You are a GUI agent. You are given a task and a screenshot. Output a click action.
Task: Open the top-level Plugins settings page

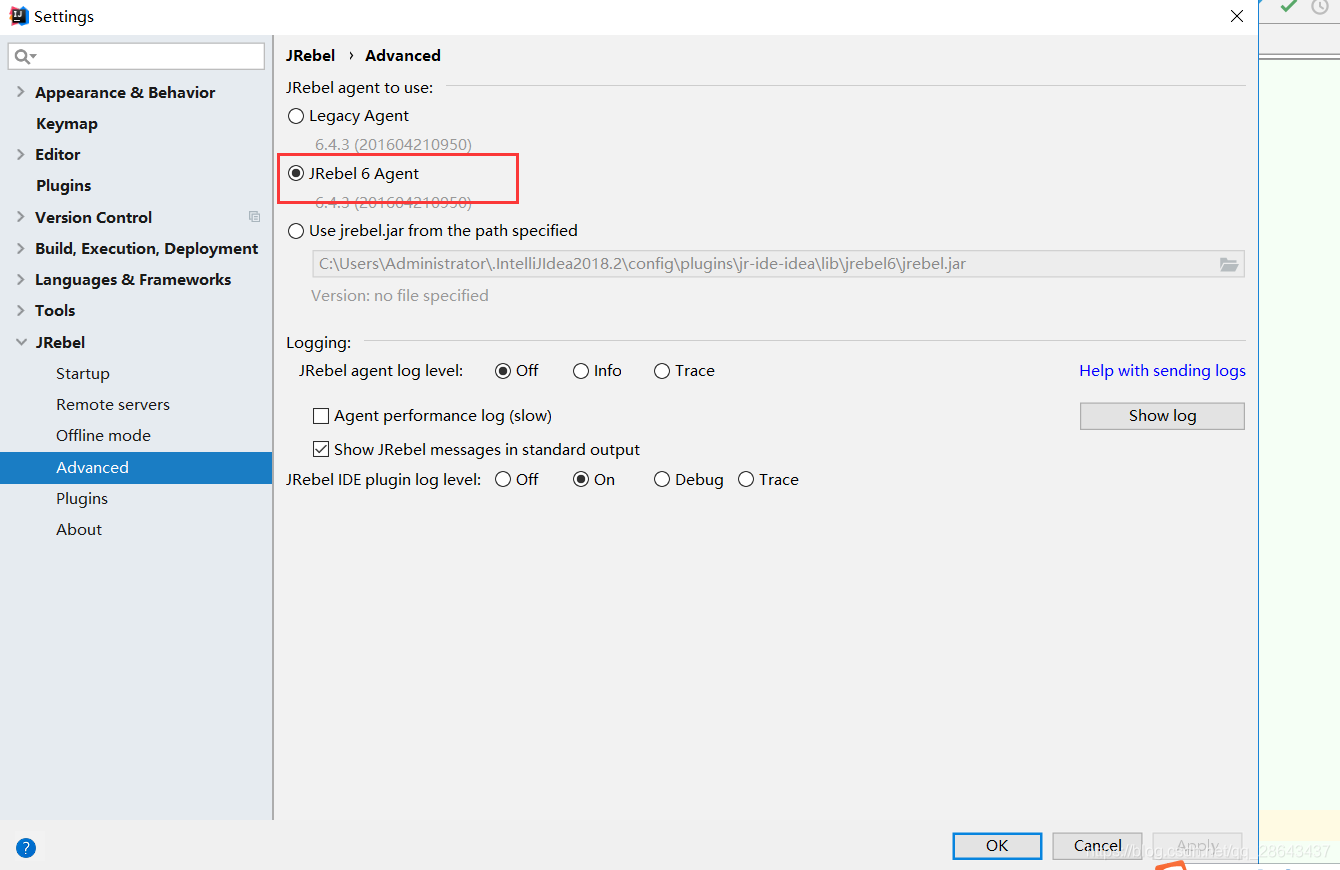pos(64,186)
